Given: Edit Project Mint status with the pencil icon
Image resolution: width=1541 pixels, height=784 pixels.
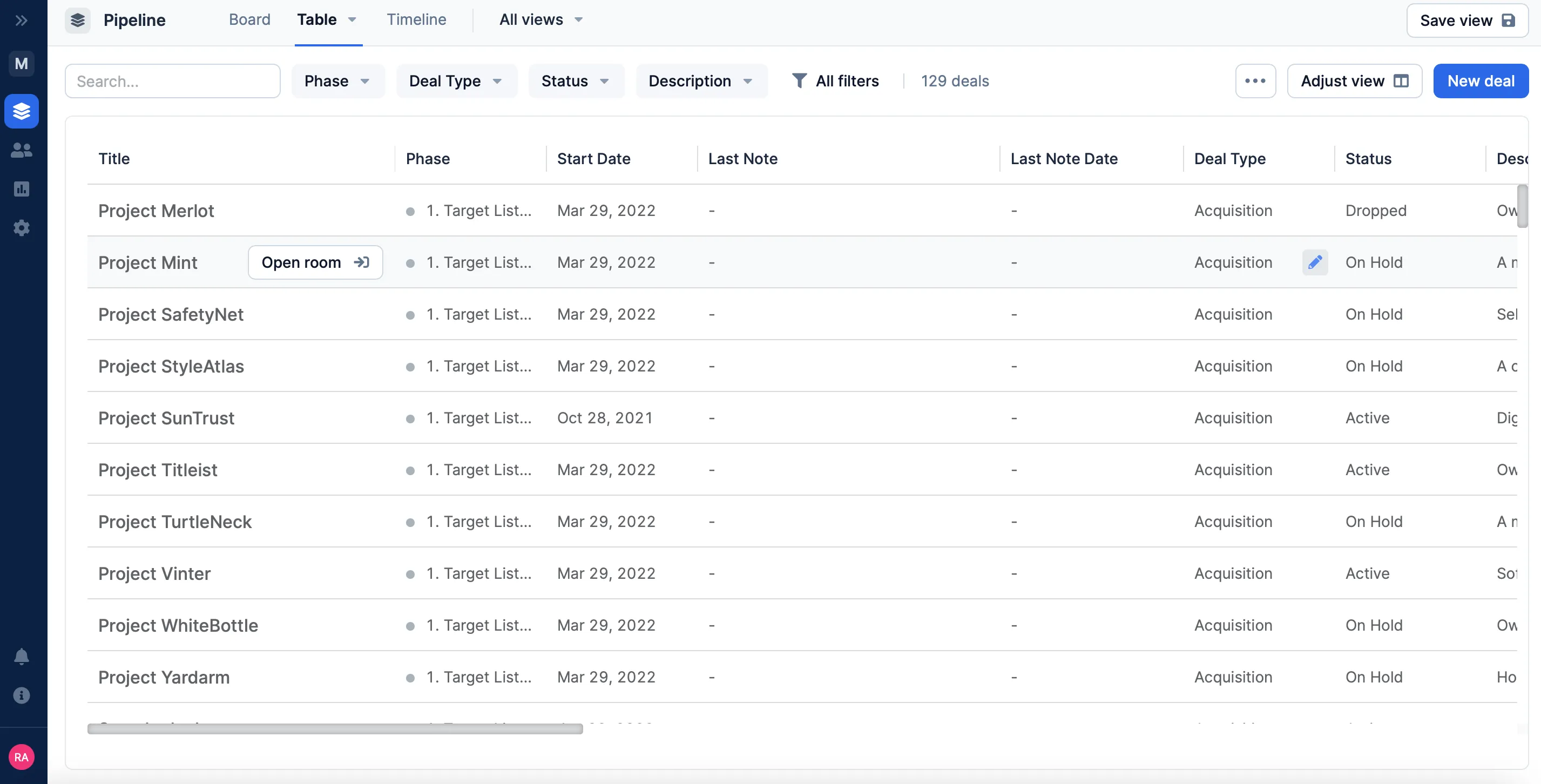Looking at the screenshot, I should pos(1315,262).
